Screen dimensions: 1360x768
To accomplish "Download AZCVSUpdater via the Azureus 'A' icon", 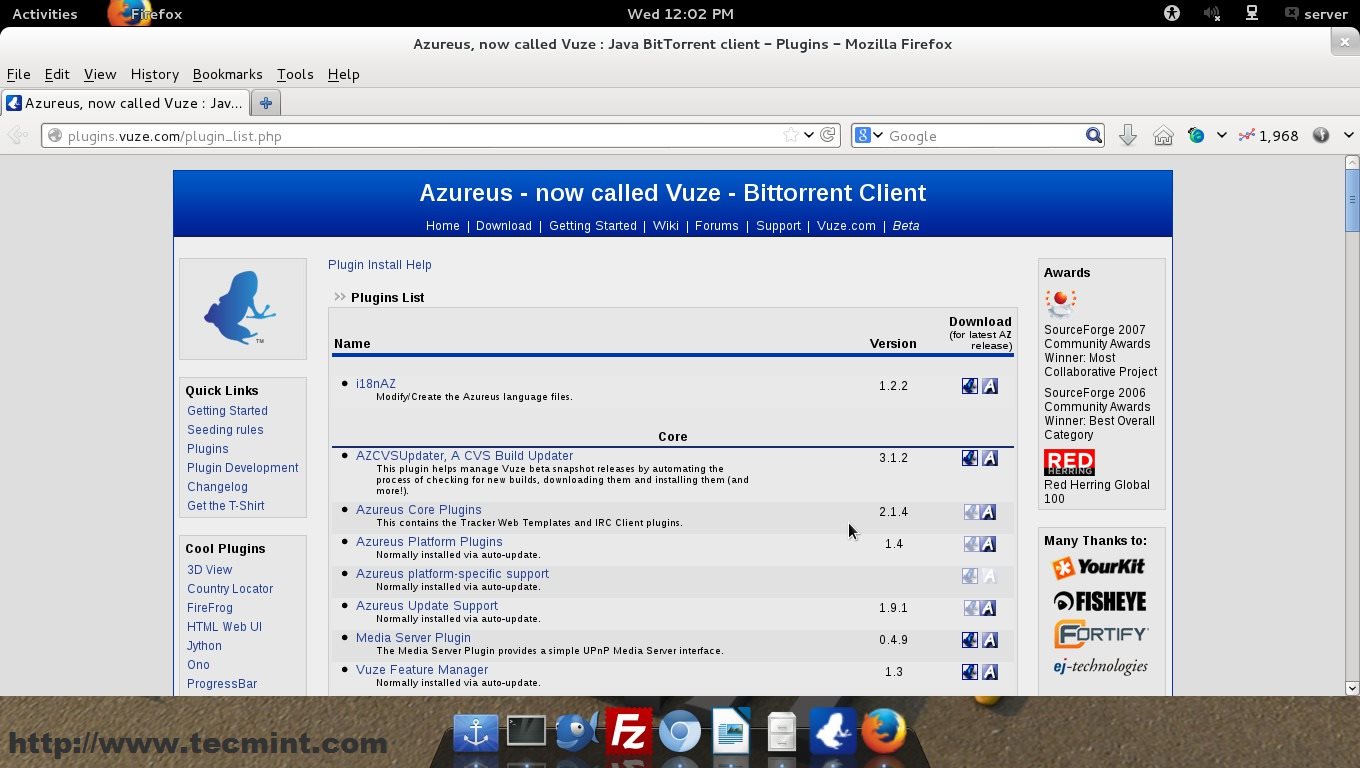I will click(990, 458).
